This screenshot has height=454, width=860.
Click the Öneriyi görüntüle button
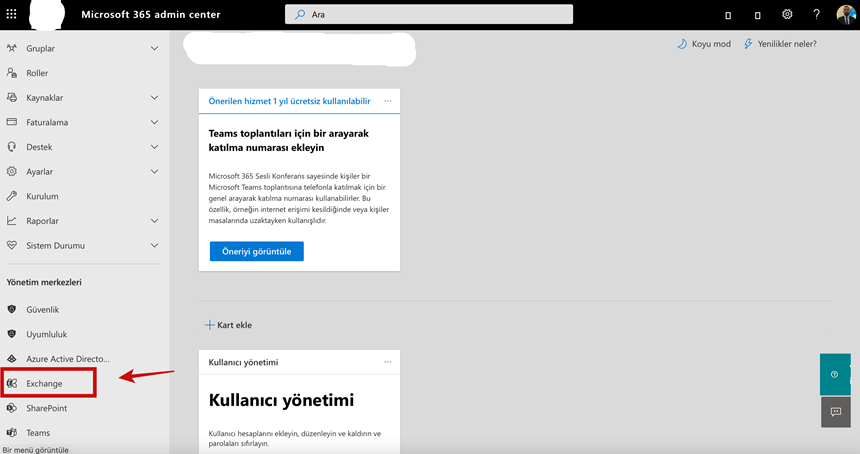[x=257, y=251]
